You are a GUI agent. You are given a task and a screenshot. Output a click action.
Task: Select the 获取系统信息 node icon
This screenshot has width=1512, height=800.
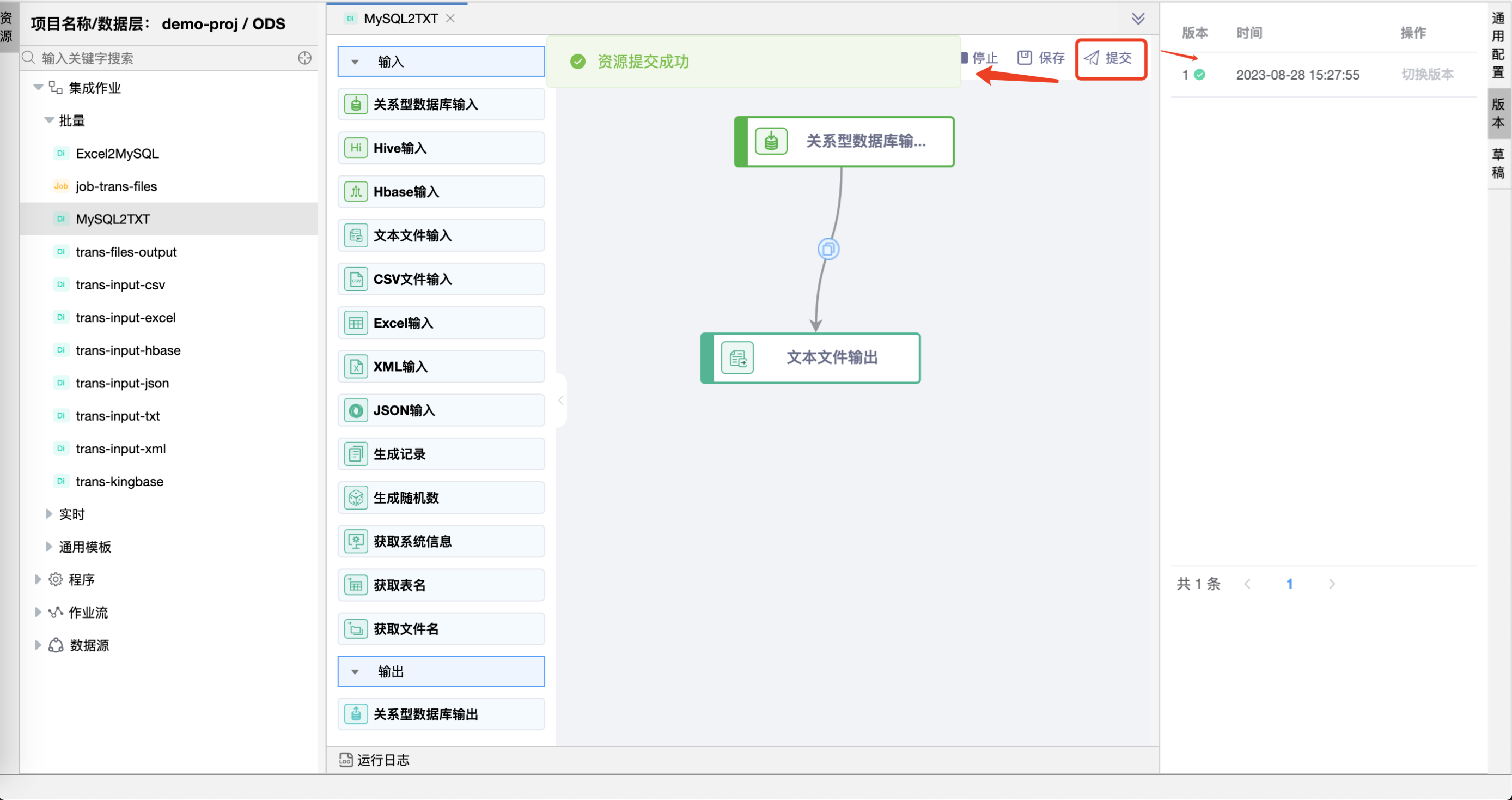click(355, 541)
